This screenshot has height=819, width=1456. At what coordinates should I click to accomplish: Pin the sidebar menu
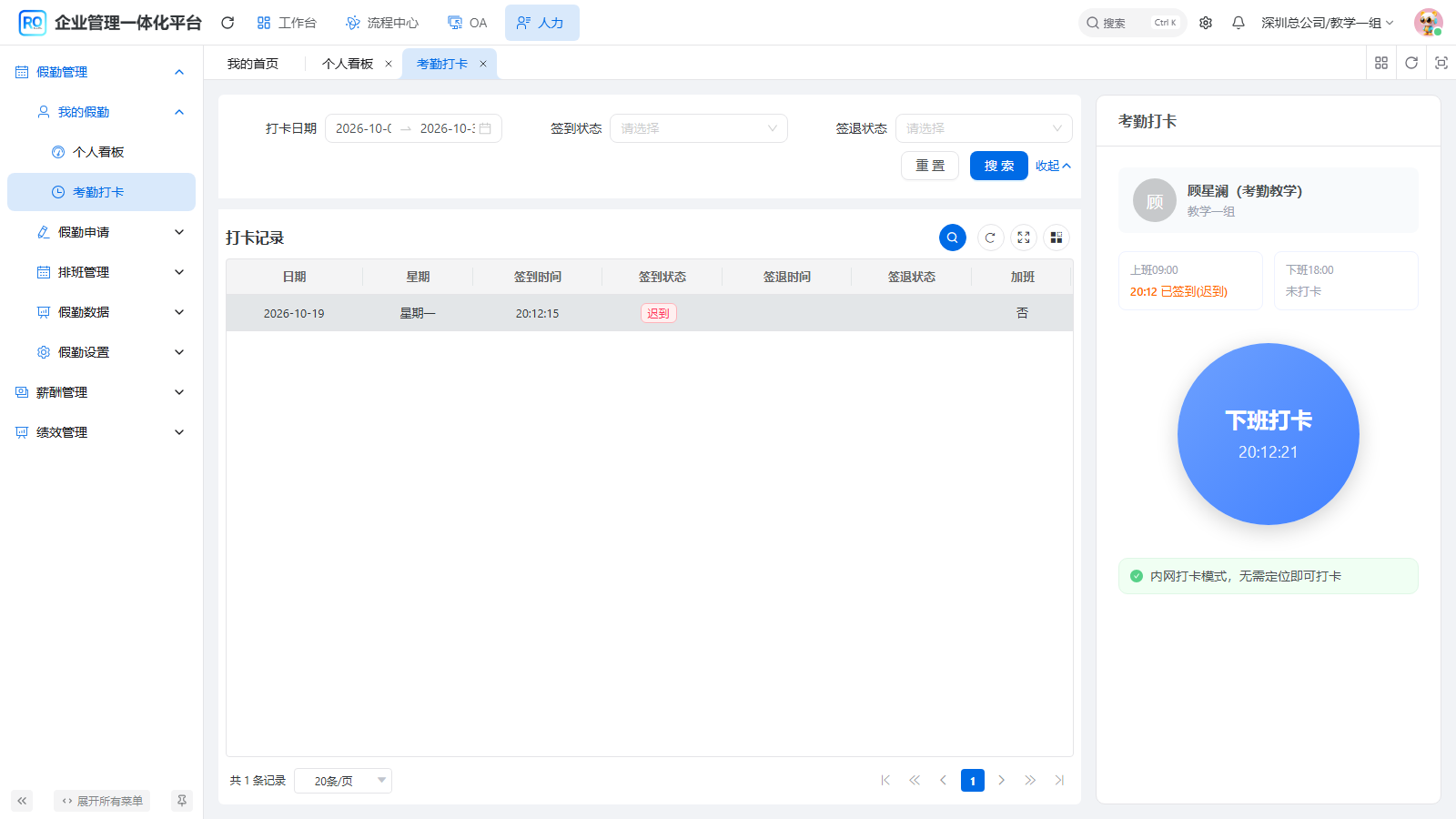pos(182,801)
